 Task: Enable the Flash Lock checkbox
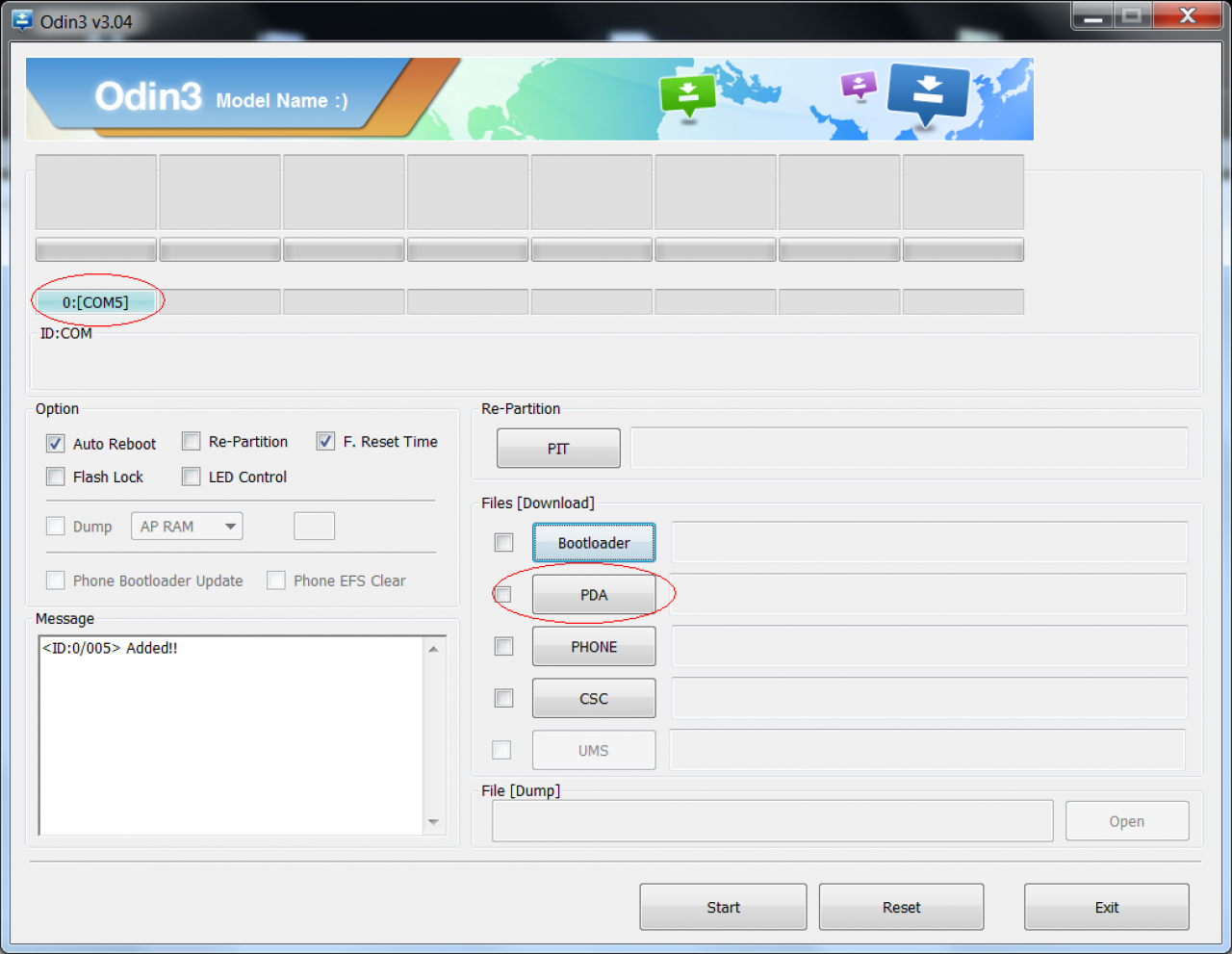[56, 477]
